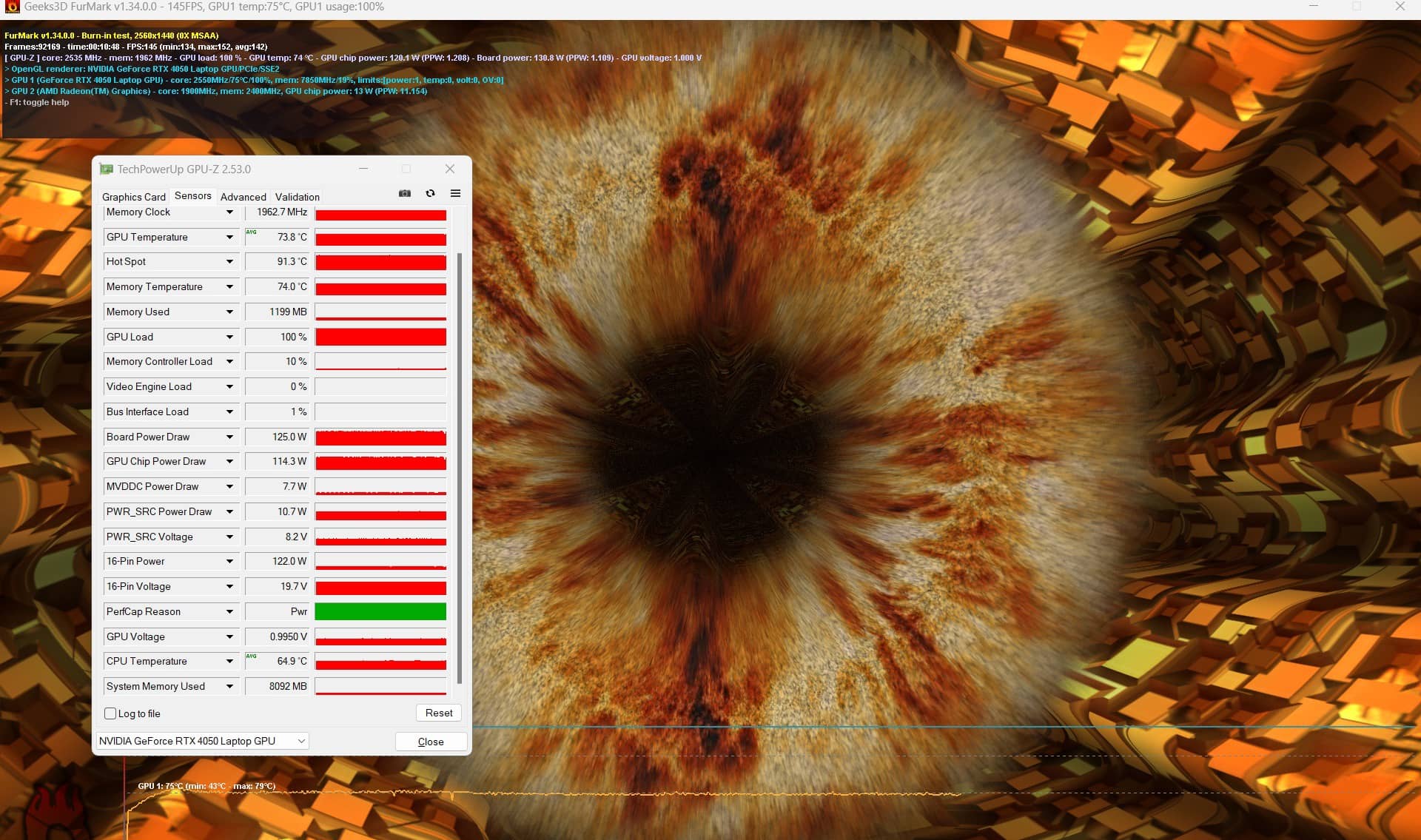Image resolution: width=1421 pixels, height=840 pixels.
Task: Expand the GPU Temperature sensor dropdown
Action: pos(229,237)
